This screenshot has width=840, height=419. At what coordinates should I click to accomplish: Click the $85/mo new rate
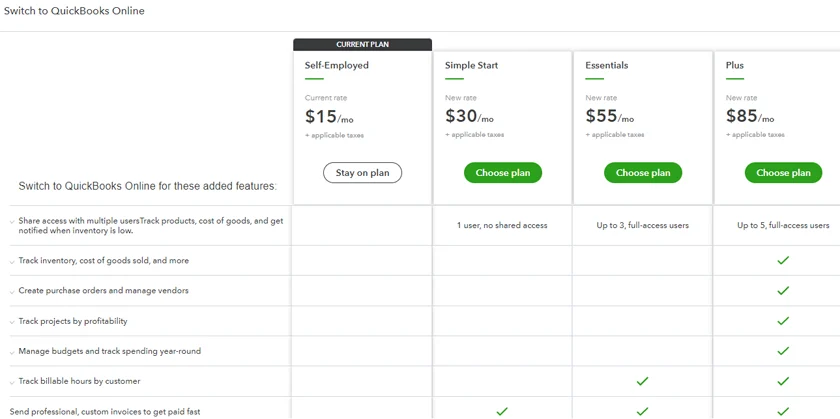point(750,116)
